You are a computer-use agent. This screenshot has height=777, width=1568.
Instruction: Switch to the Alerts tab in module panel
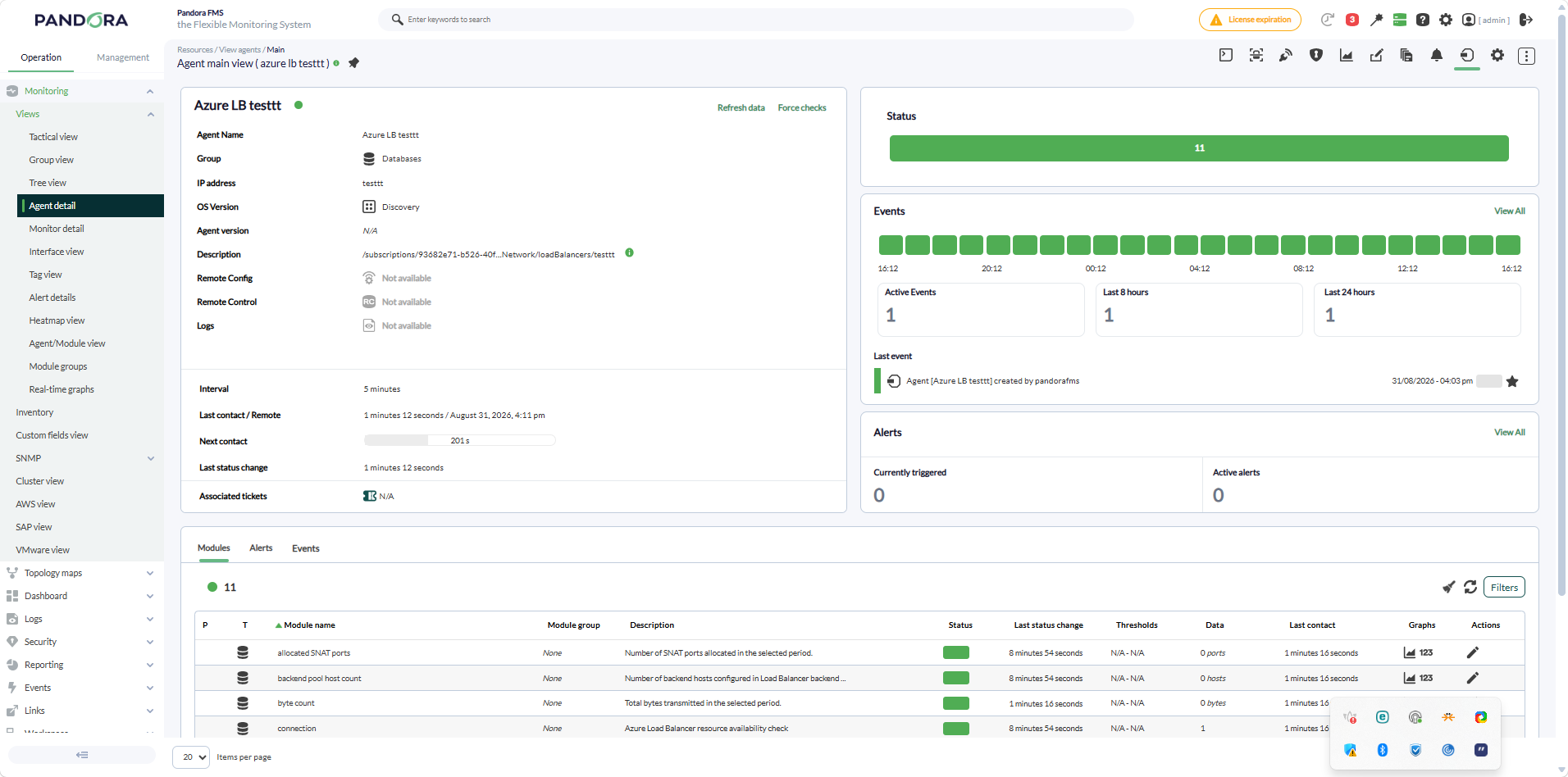coord(261,548)
